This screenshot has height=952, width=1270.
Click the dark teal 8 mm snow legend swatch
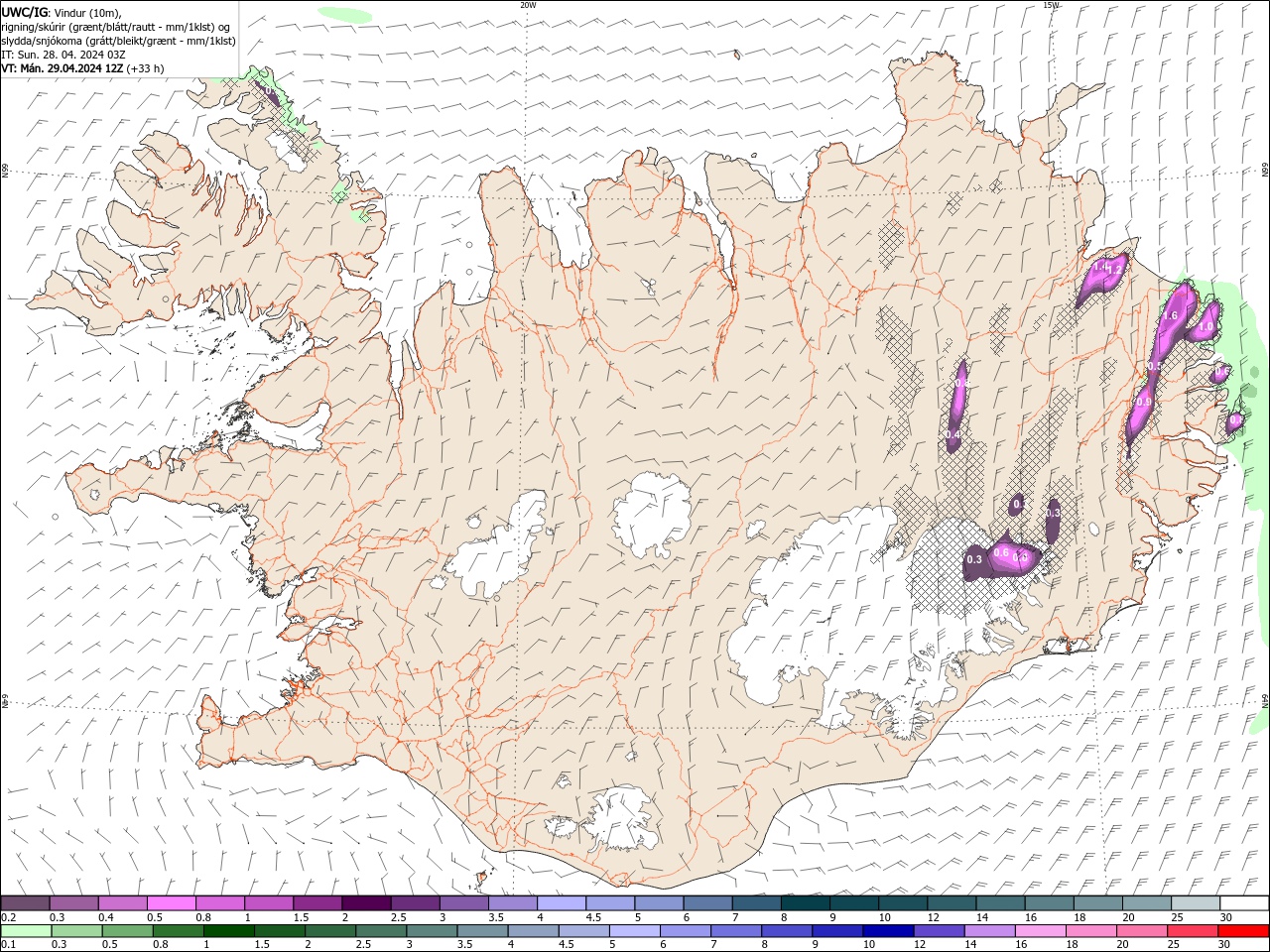pos(805,902)
